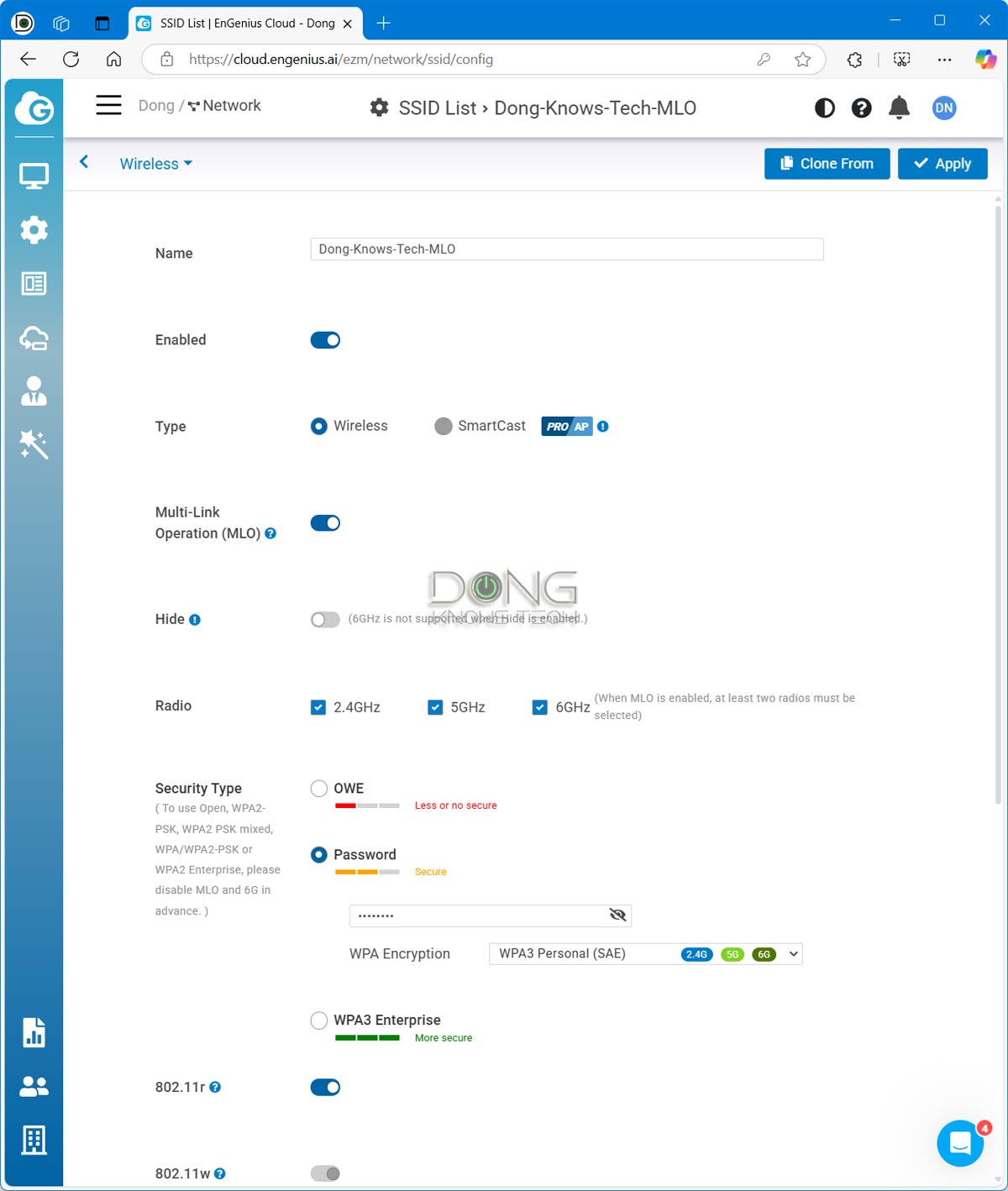This screenshot has height=1191, width=1008.
Task: Click the 802.11w help icon
Action: pyautogui.click(x=220, y=1174)
